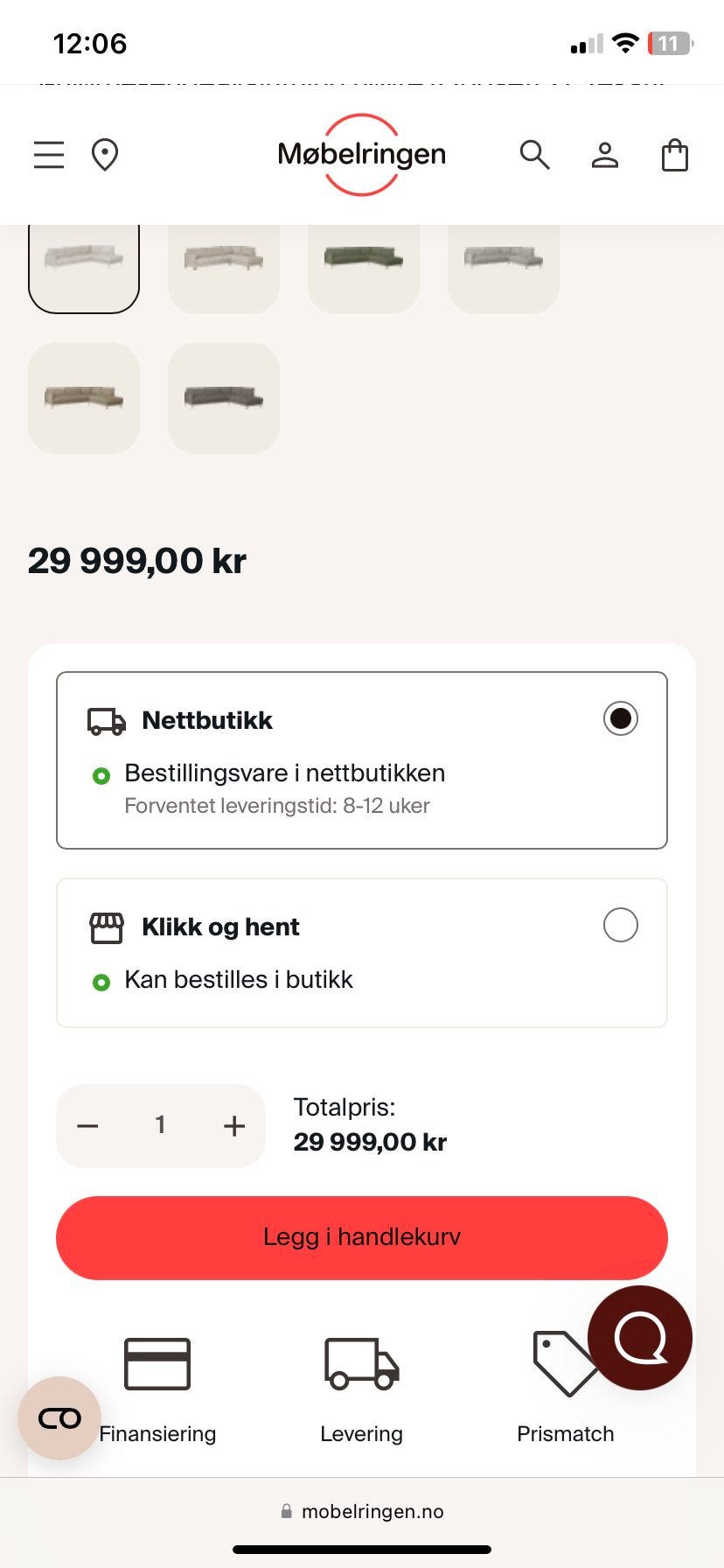Tap the mobelringen.no address bar
Viewport: 724px width, 1568px height.
(x=362, y=1511)
